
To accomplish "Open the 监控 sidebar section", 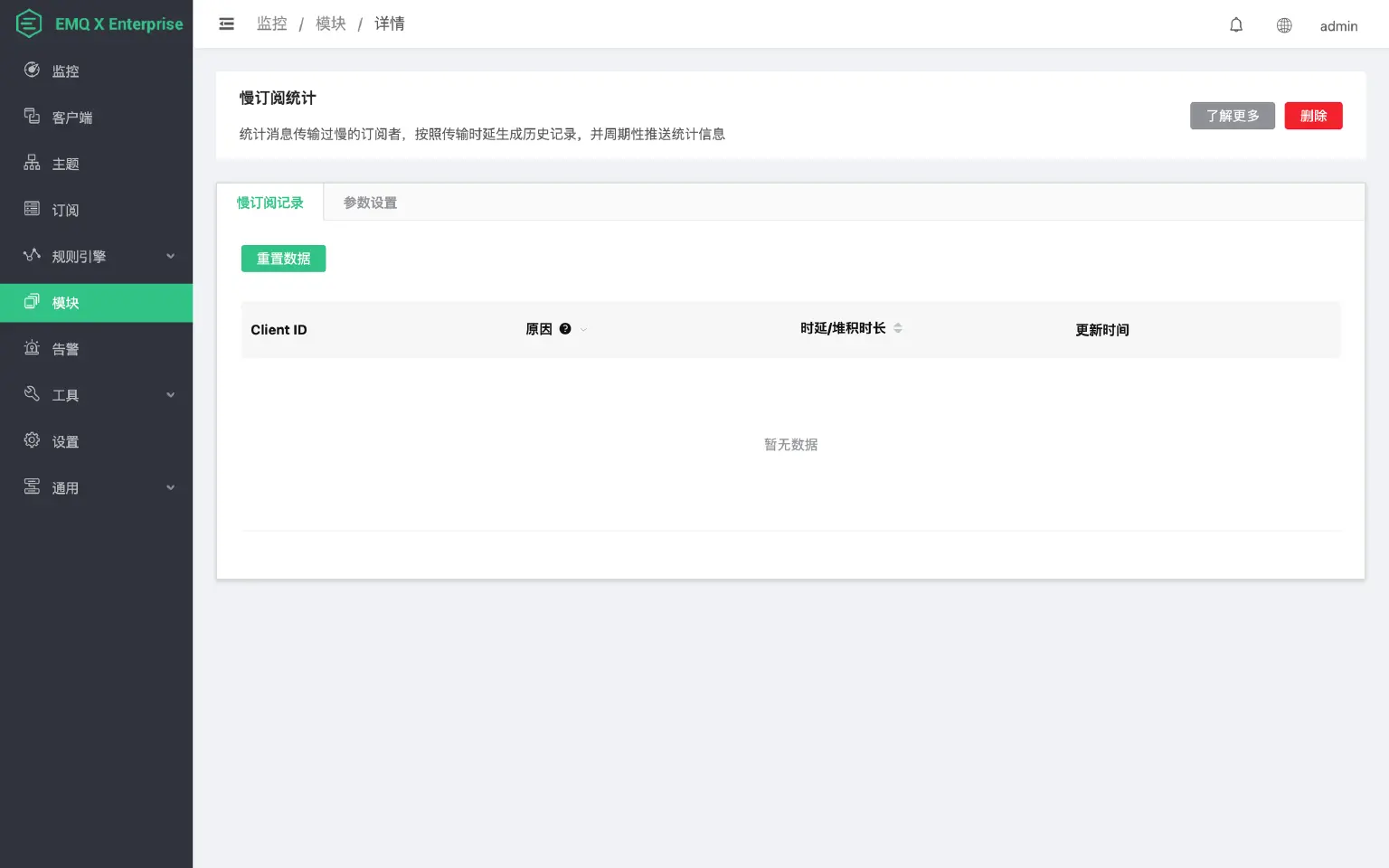I will click(64, 70).
